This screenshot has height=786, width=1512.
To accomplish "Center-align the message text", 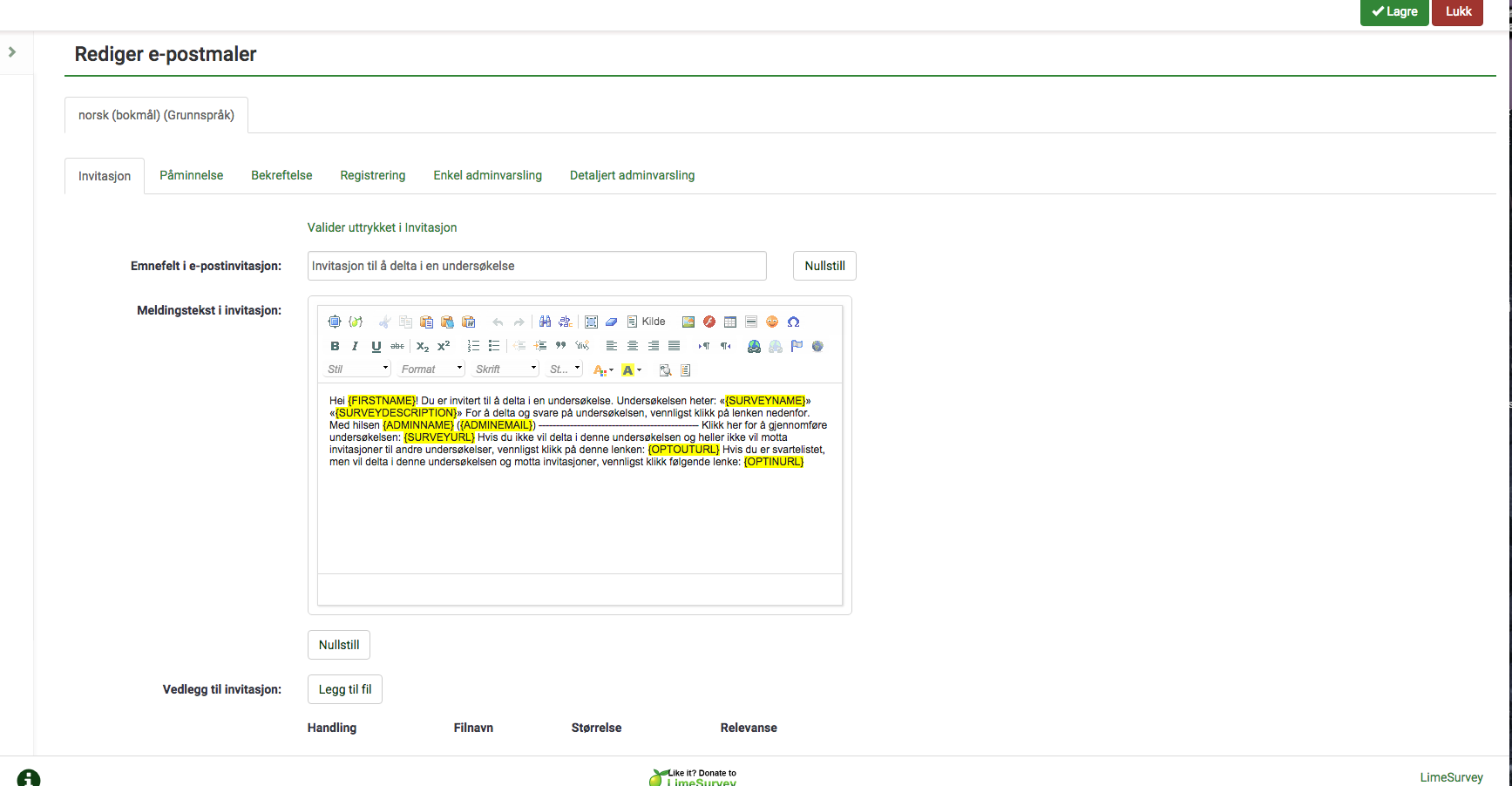I will (x=633, y=346).
